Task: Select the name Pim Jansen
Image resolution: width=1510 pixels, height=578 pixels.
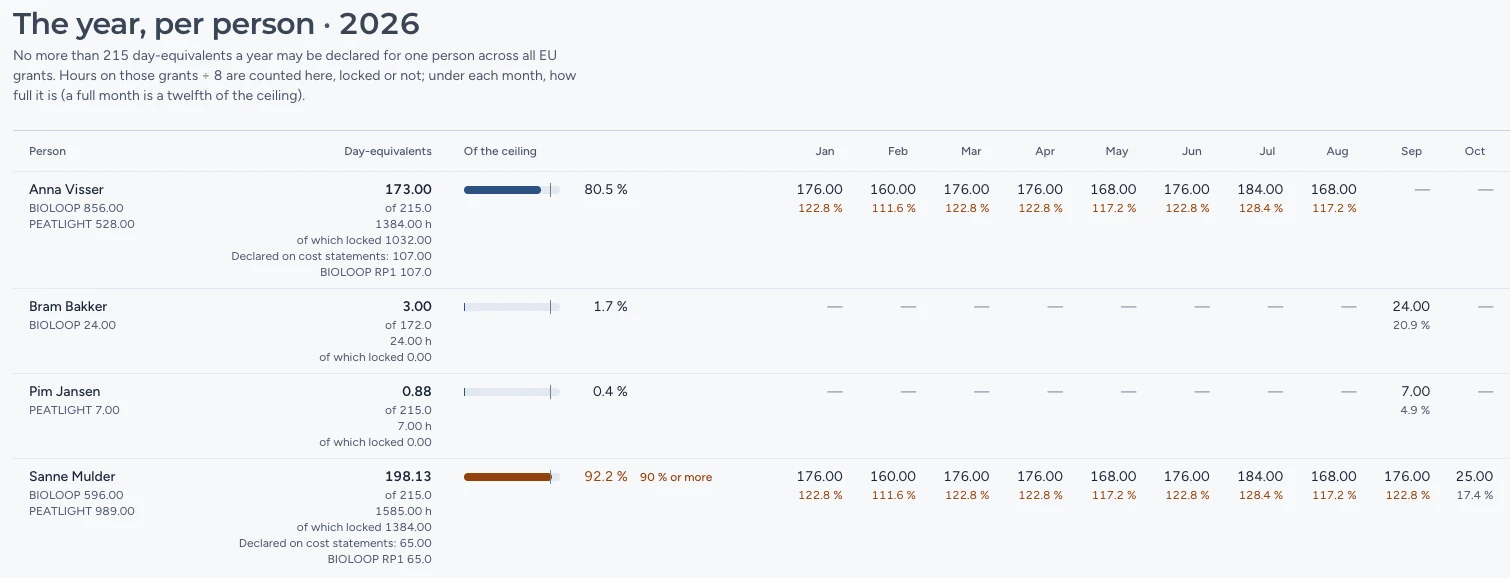Action: click(x=65, y=391)
